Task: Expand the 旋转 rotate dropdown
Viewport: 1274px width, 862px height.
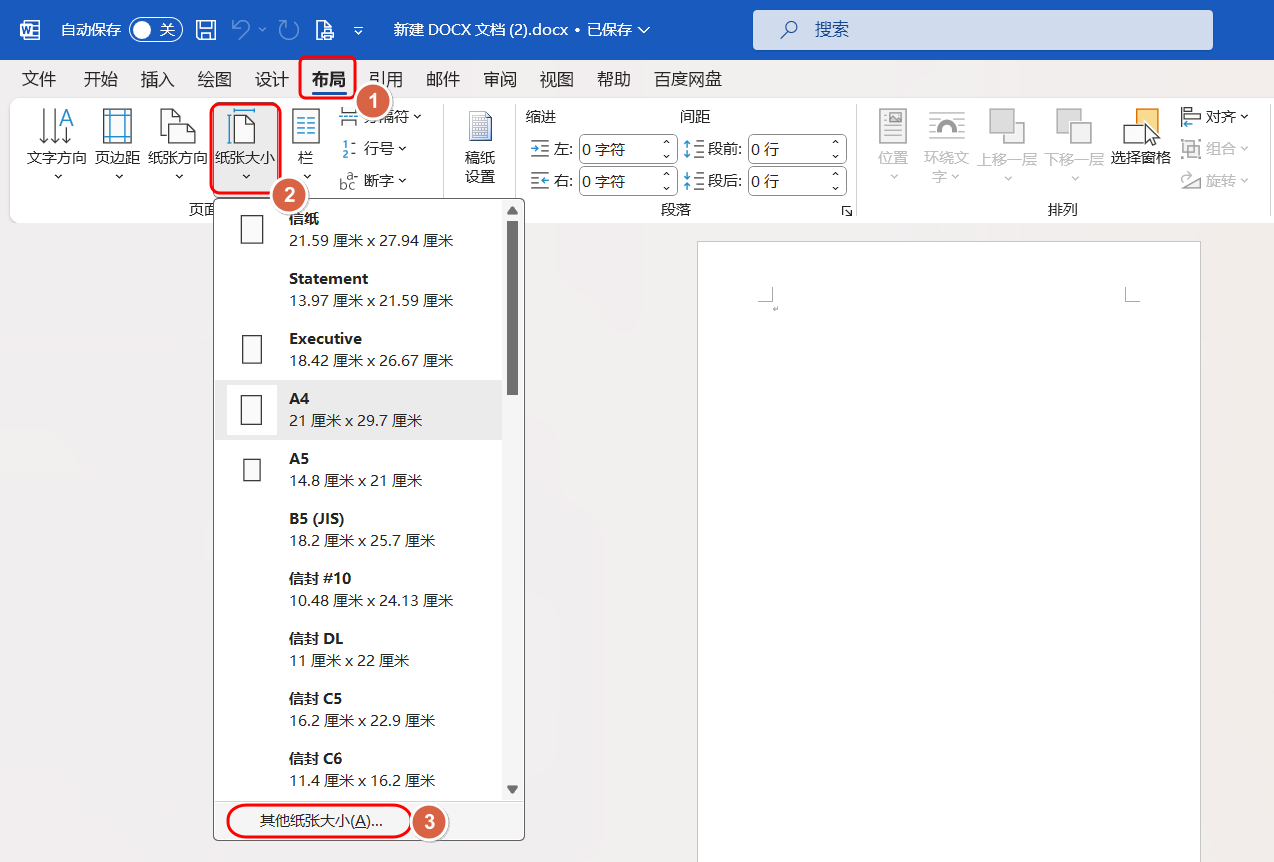Action: coord(1215,181)
